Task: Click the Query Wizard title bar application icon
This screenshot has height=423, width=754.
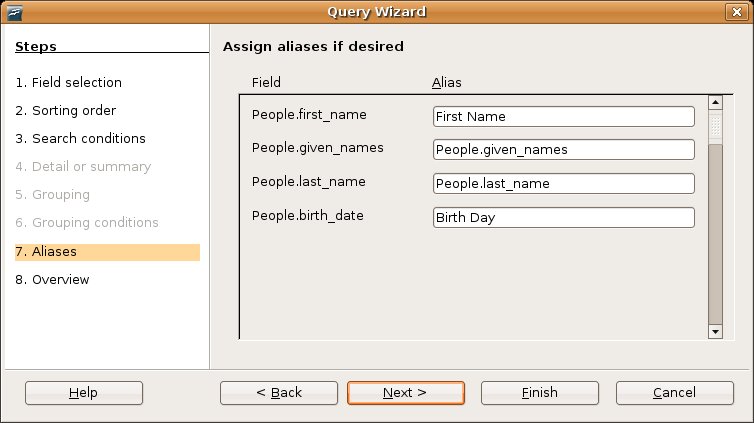Action: click(x=14, y=12)
